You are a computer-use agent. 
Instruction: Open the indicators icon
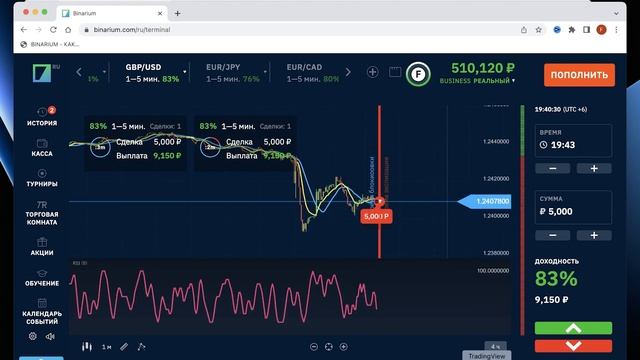[x=141, y=347]
